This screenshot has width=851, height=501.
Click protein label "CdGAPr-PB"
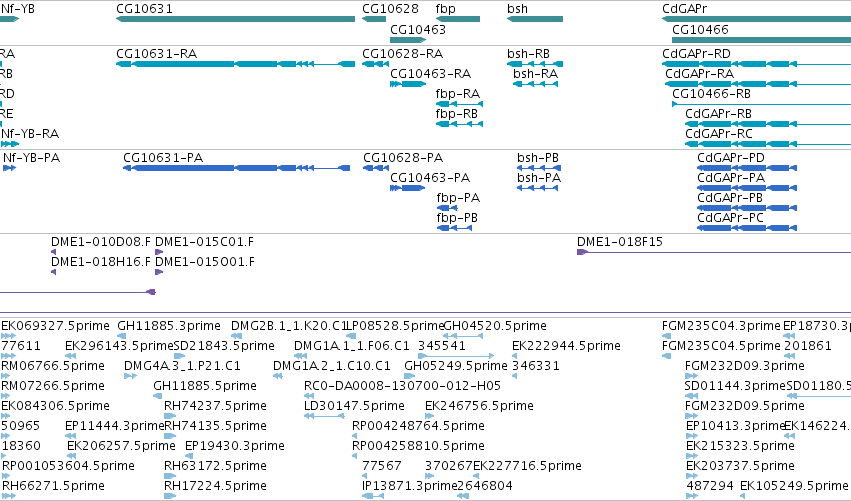point(730,198)
